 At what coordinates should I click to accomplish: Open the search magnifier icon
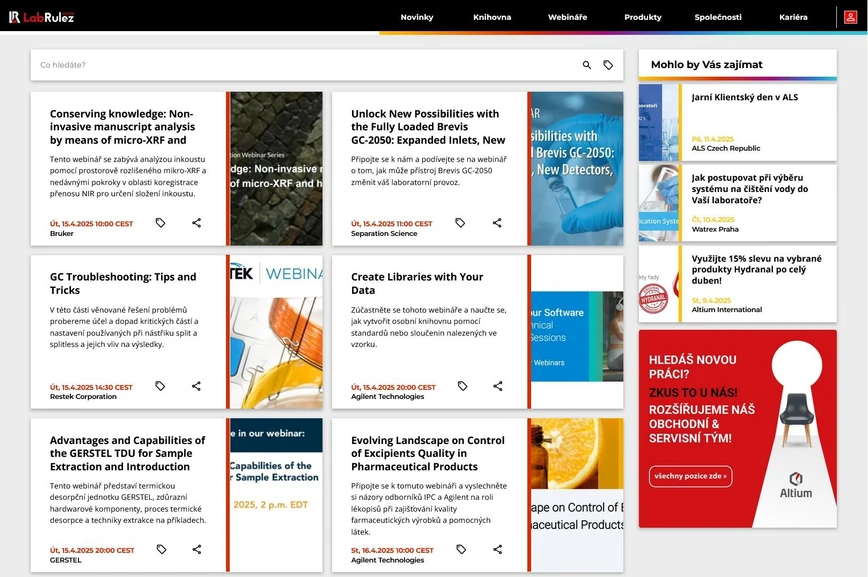click(x=586, y=63)
